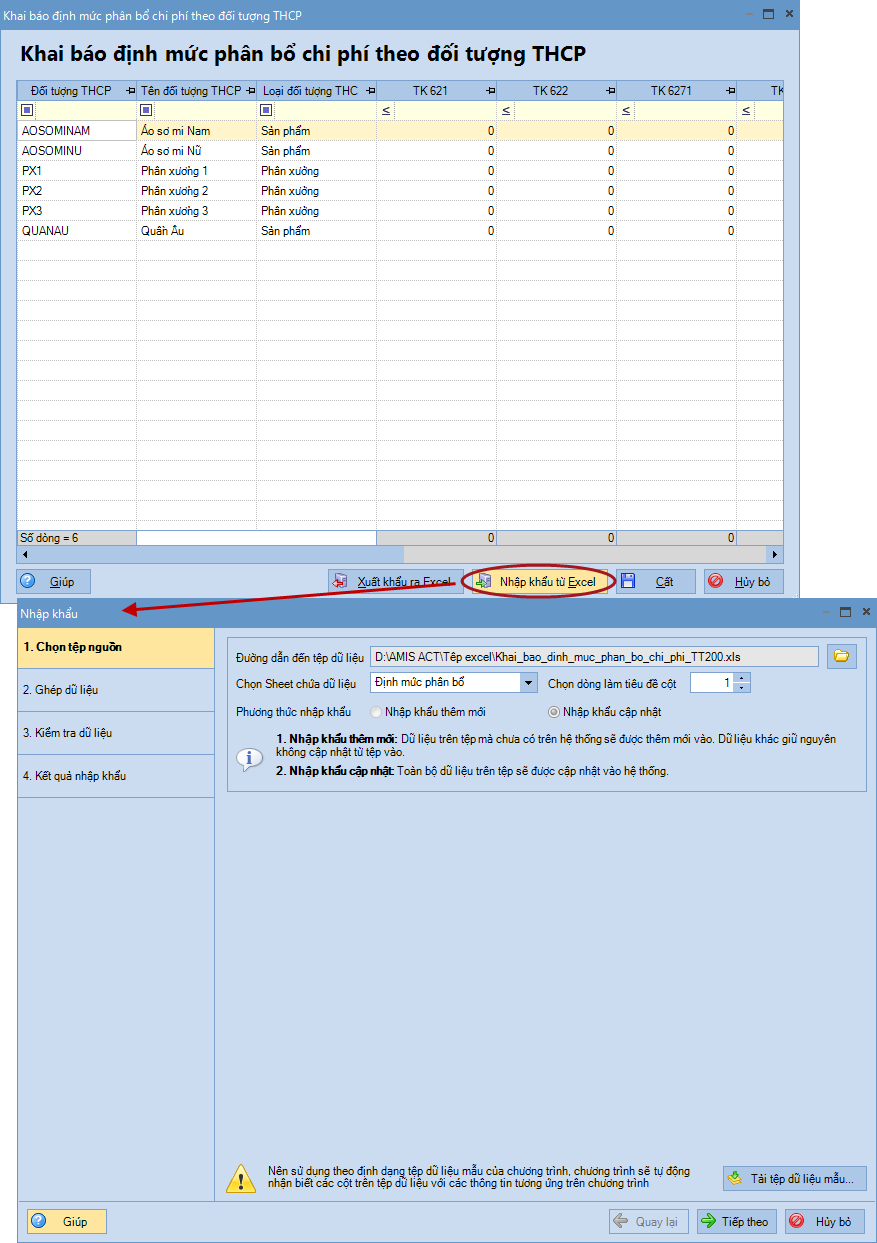Screen dimensions: 877x1243
Task: Select Nhập khẩu thêm mới radio option
Action: [377, 712]
